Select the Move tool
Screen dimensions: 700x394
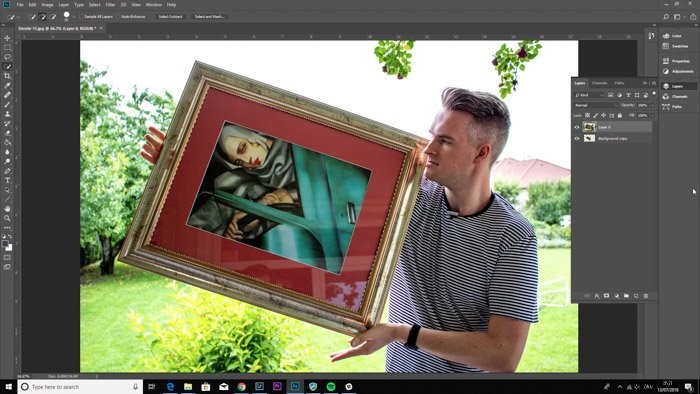coord(7,38)
